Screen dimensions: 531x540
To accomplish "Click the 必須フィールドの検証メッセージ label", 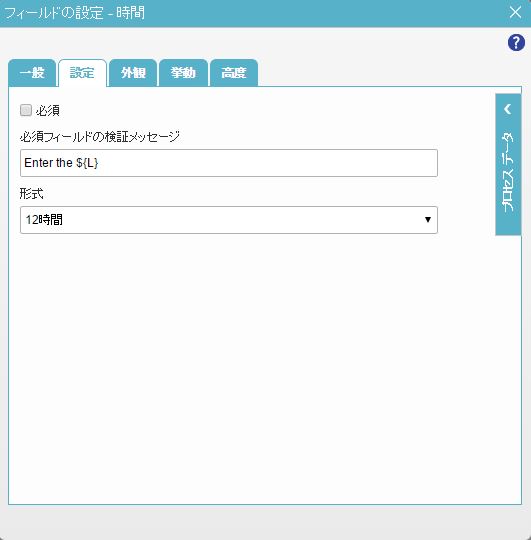I will (100, 137).
